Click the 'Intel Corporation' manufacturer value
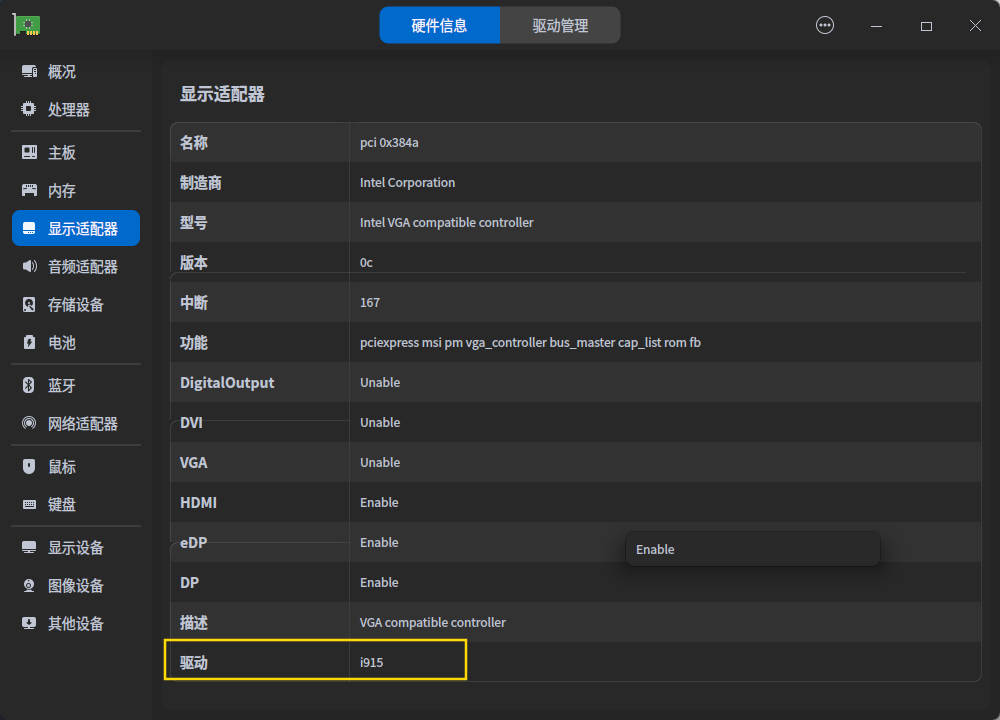 pos(408,182)
